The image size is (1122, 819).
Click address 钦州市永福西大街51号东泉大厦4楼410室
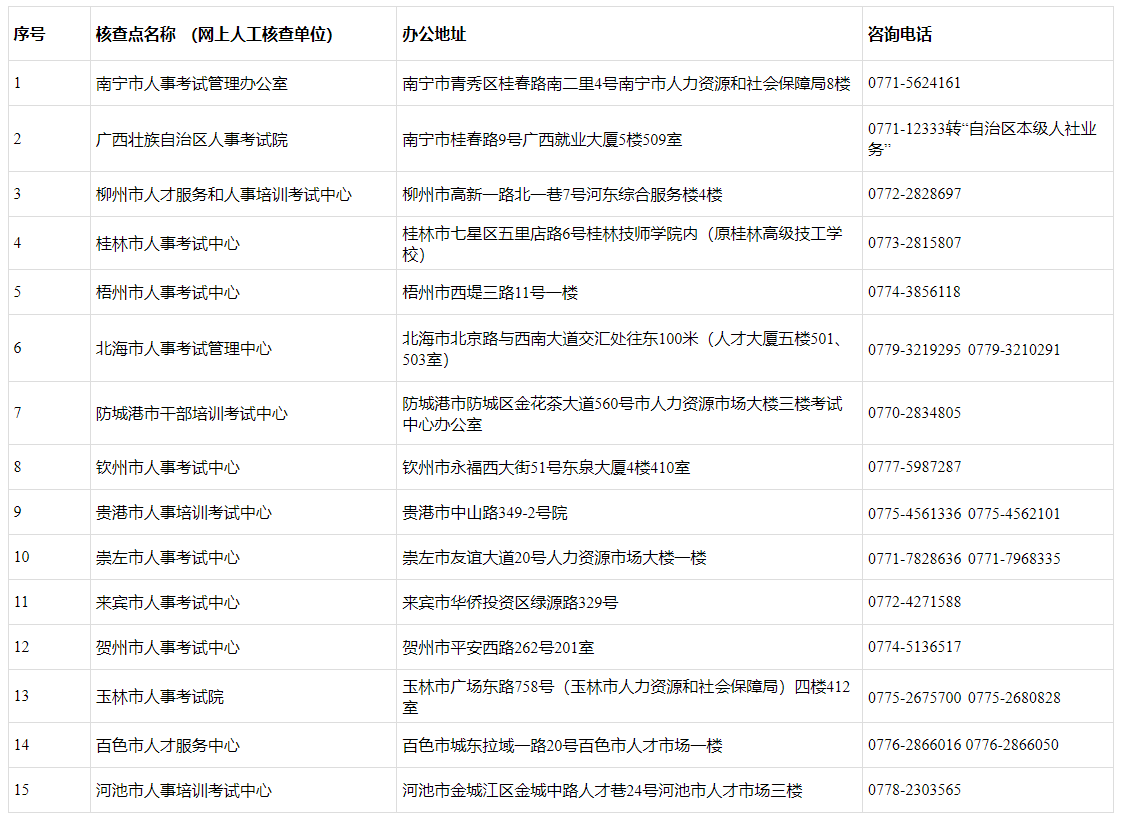546,468
